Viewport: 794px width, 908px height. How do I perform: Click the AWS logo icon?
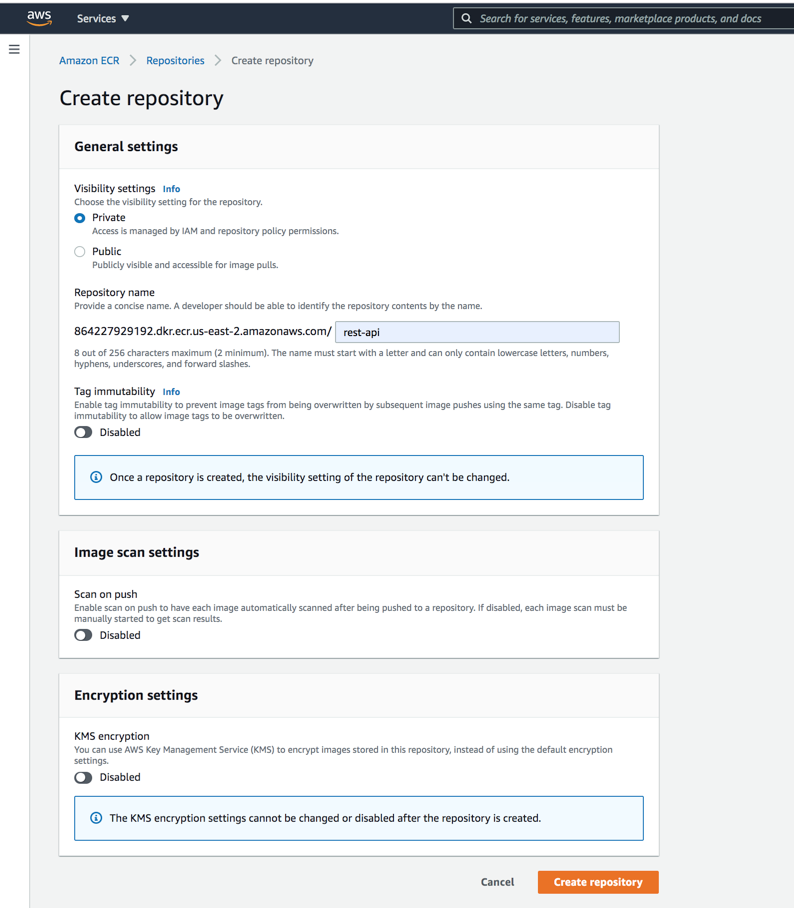40,18
